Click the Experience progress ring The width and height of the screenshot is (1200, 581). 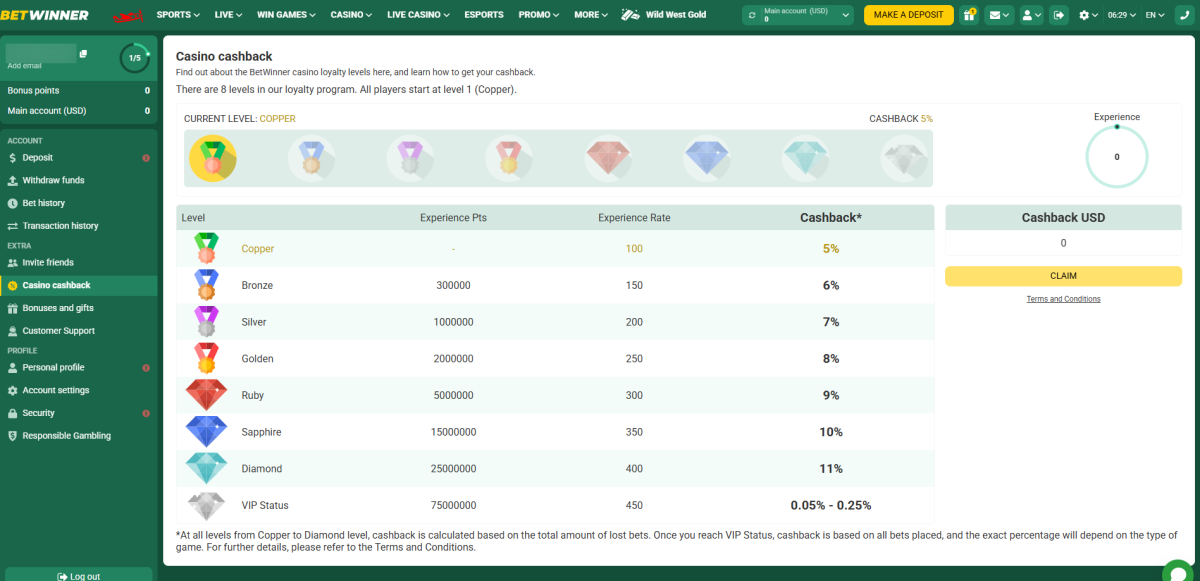[1117, 157]
